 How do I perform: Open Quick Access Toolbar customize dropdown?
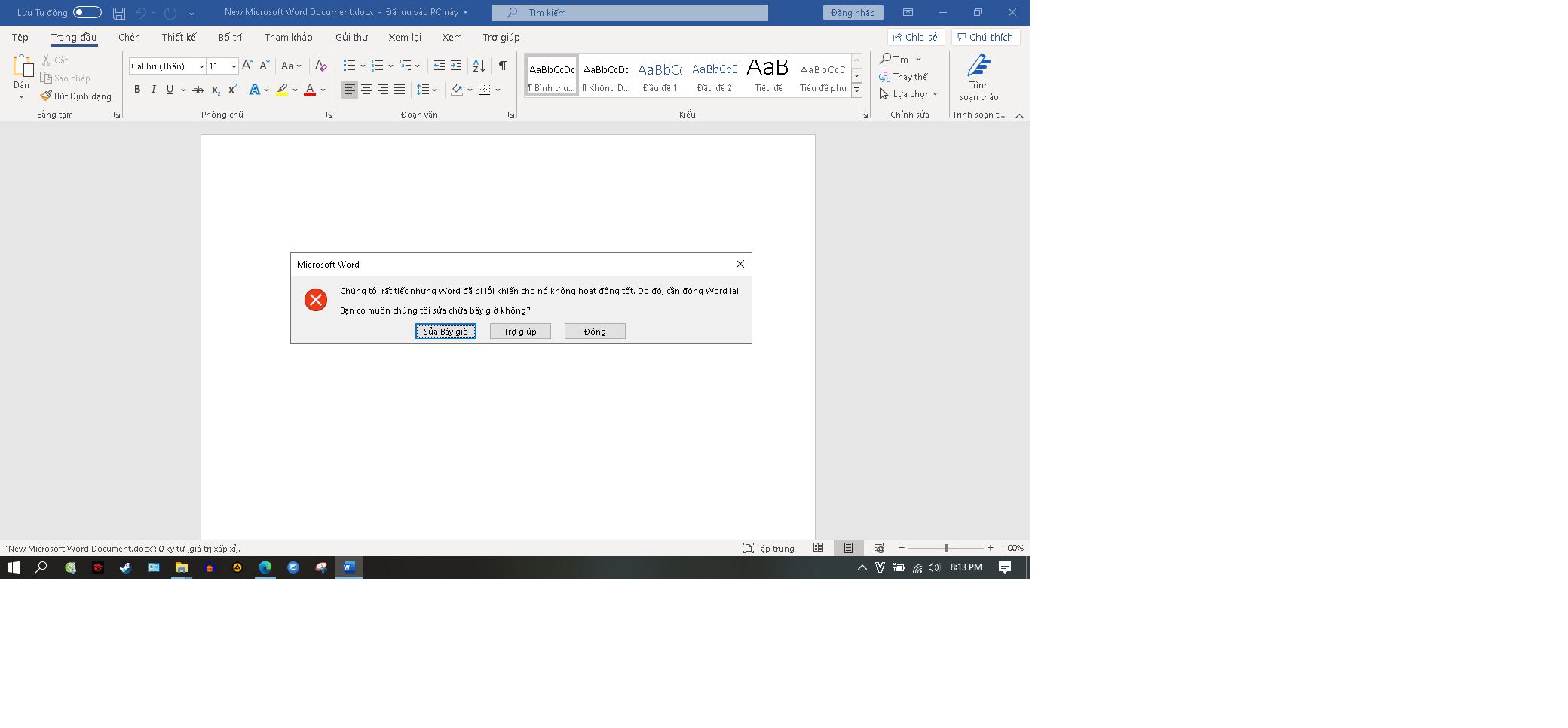click(191, 13)
